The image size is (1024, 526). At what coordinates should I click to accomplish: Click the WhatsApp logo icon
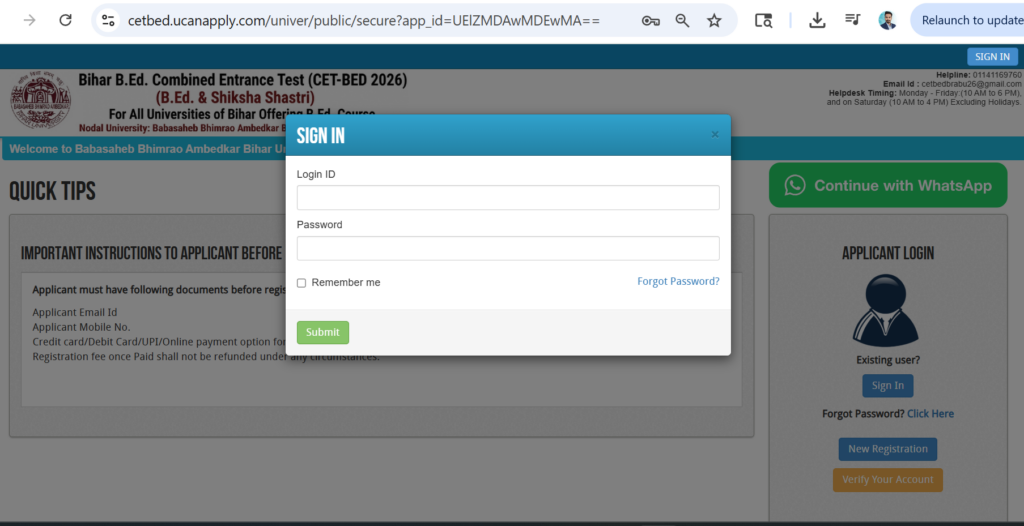795,186
